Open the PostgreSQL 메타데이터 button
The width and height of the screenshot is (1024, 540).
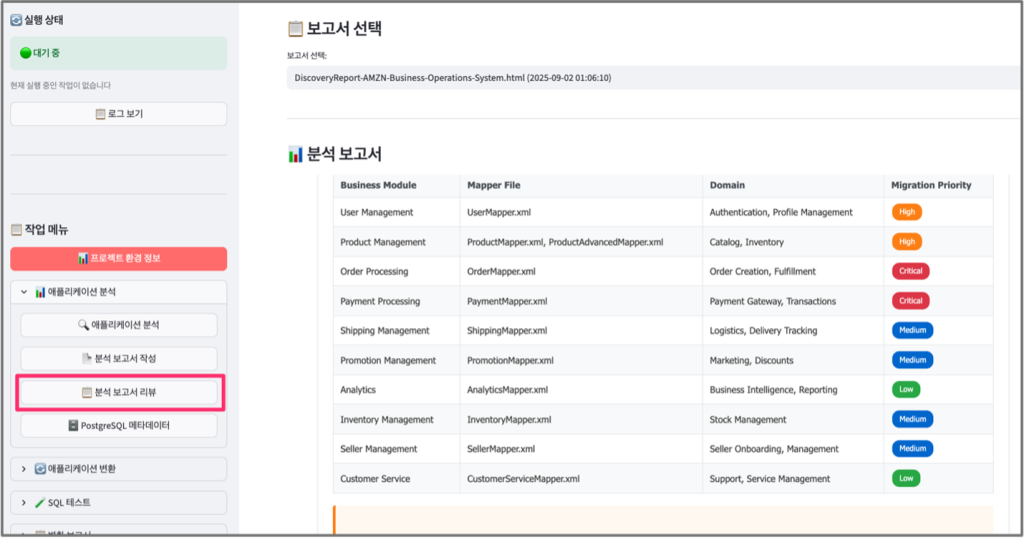point(118,426)
